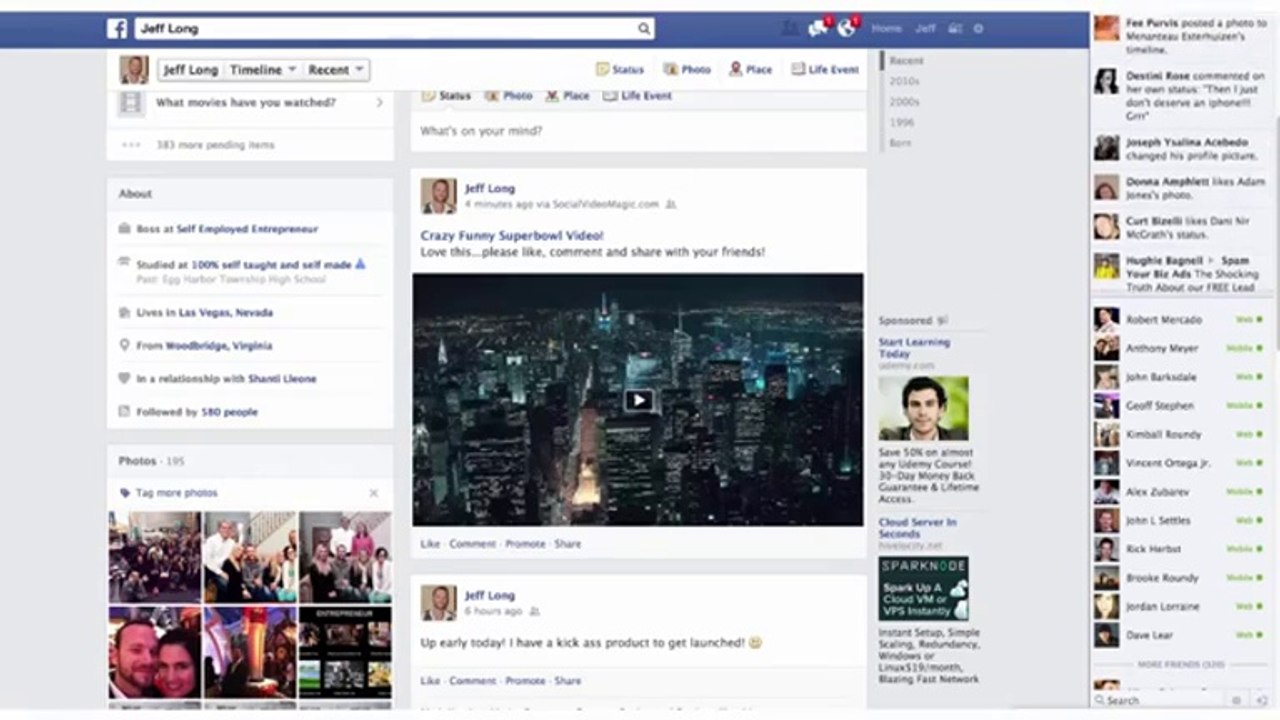Open the Udemy ad portrait image
Image resolution: width=1280 pixels, height=720 pixels.
pos(923,408)
